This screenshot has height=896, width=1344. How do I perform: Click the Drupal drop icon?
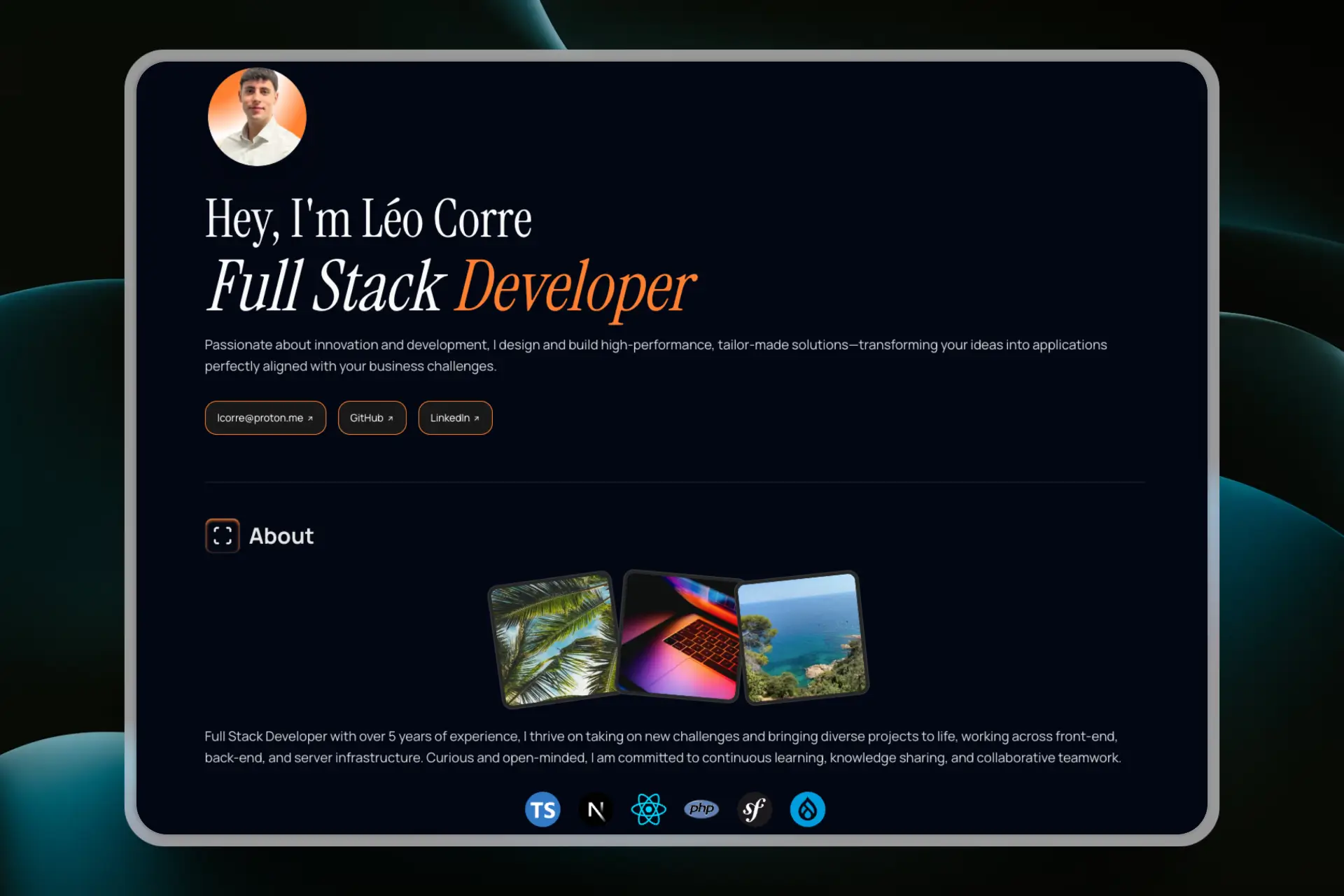(807, 809)
